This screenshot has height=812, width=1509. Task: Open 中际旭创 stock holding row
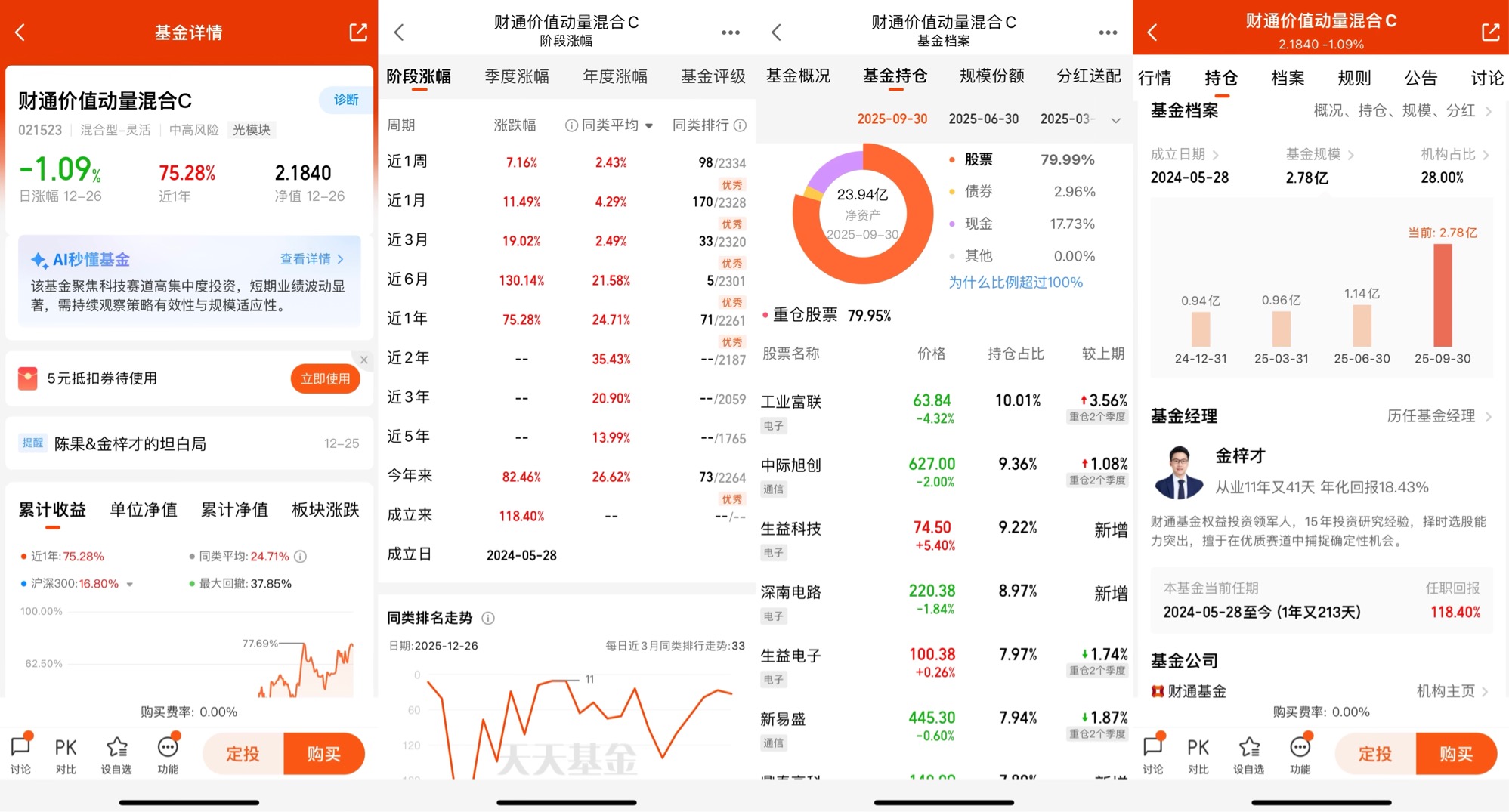pos(944,474)
